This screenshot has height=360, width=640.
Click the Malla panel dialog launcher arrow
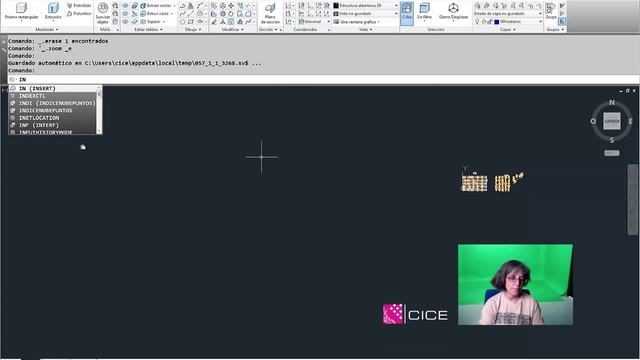point(118,30)
